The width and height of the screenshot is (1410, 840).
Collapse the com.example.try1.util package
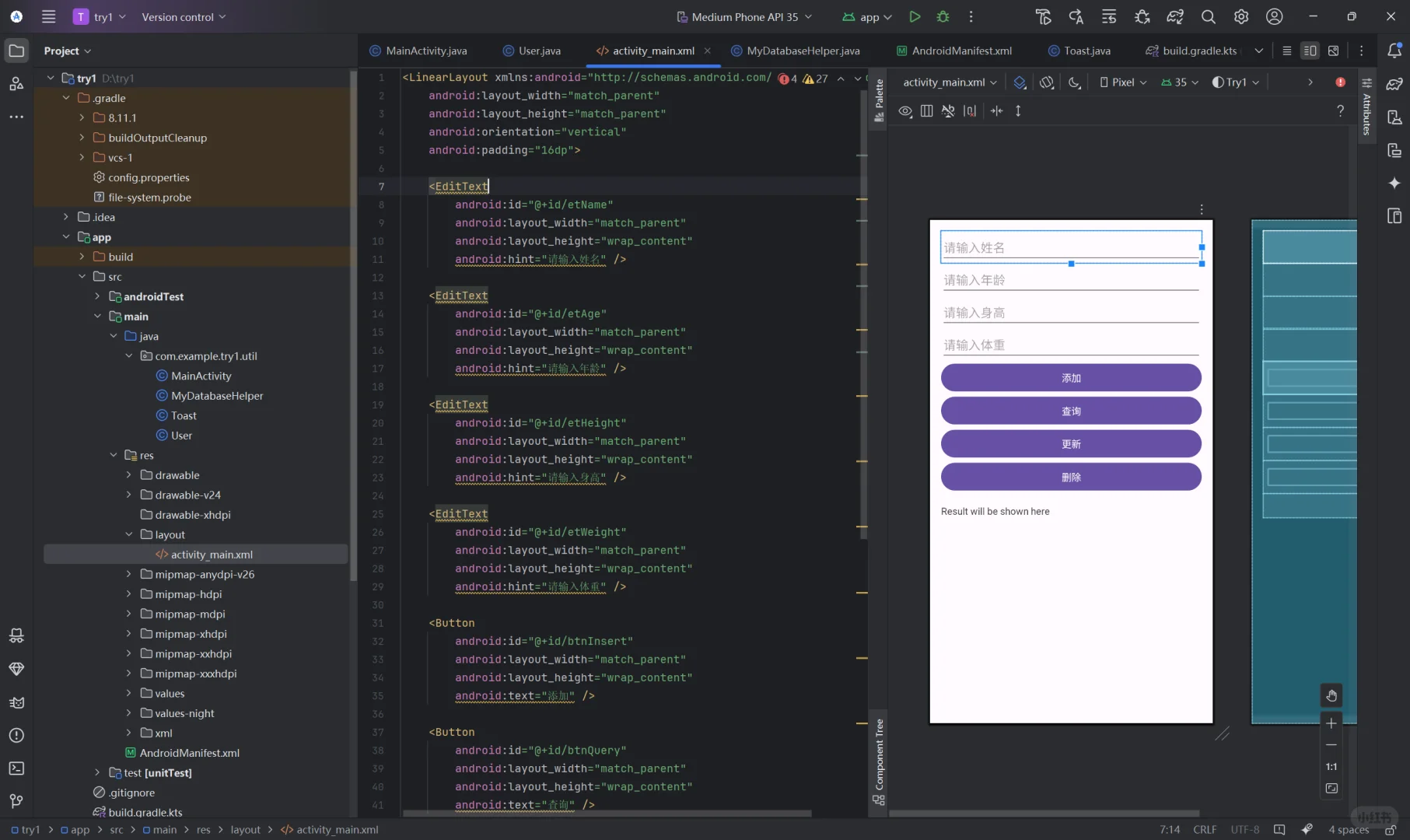pyautogui.click(x=129, y=355)
